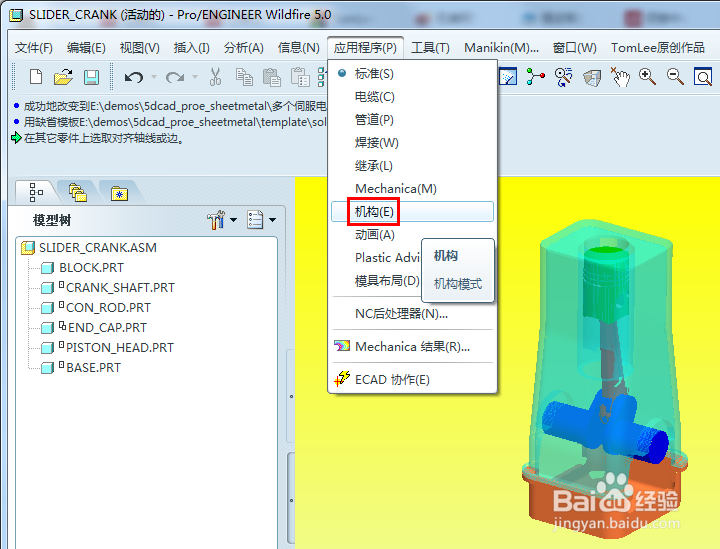Image resolution: width=720 pixels, height=549 pixels.
Task: Expand the Redo history dropdown arrow
Action: (x=195, y=77)
